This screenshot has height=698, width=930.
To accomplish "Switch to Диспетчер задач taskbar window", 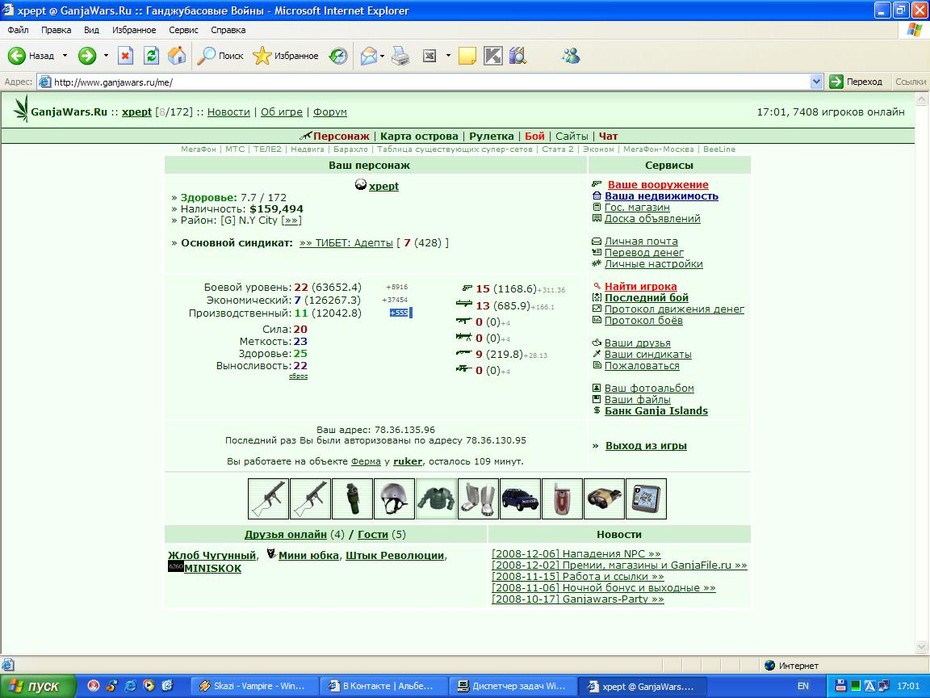I will [x=512, y=686].
